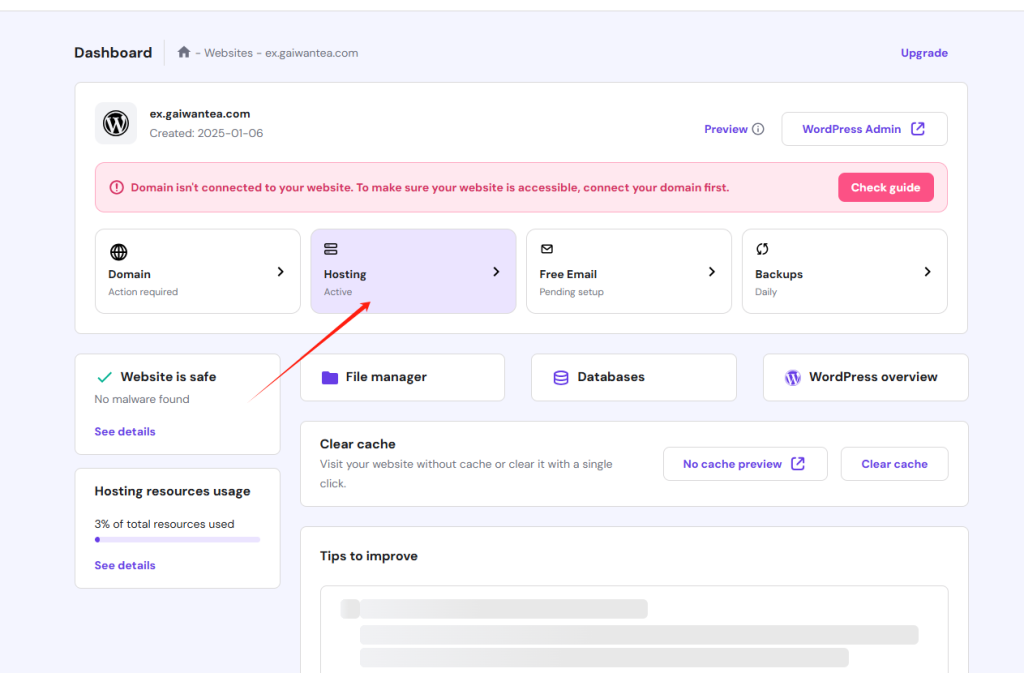1024x673 pixels.
Task: Open Backups via its chevron arrow
Action: pyautogui.click(x=927, y=272)
